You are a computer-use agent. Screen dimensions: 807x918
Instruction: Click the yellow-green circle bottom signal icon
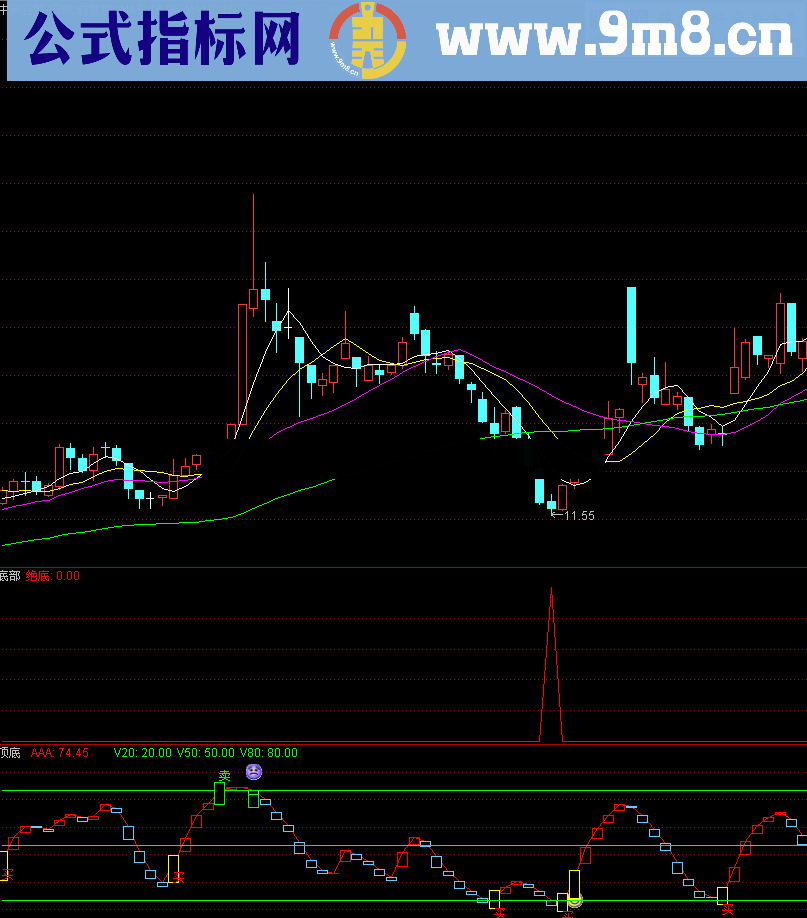pyautogui.click(x=574, y=901)
